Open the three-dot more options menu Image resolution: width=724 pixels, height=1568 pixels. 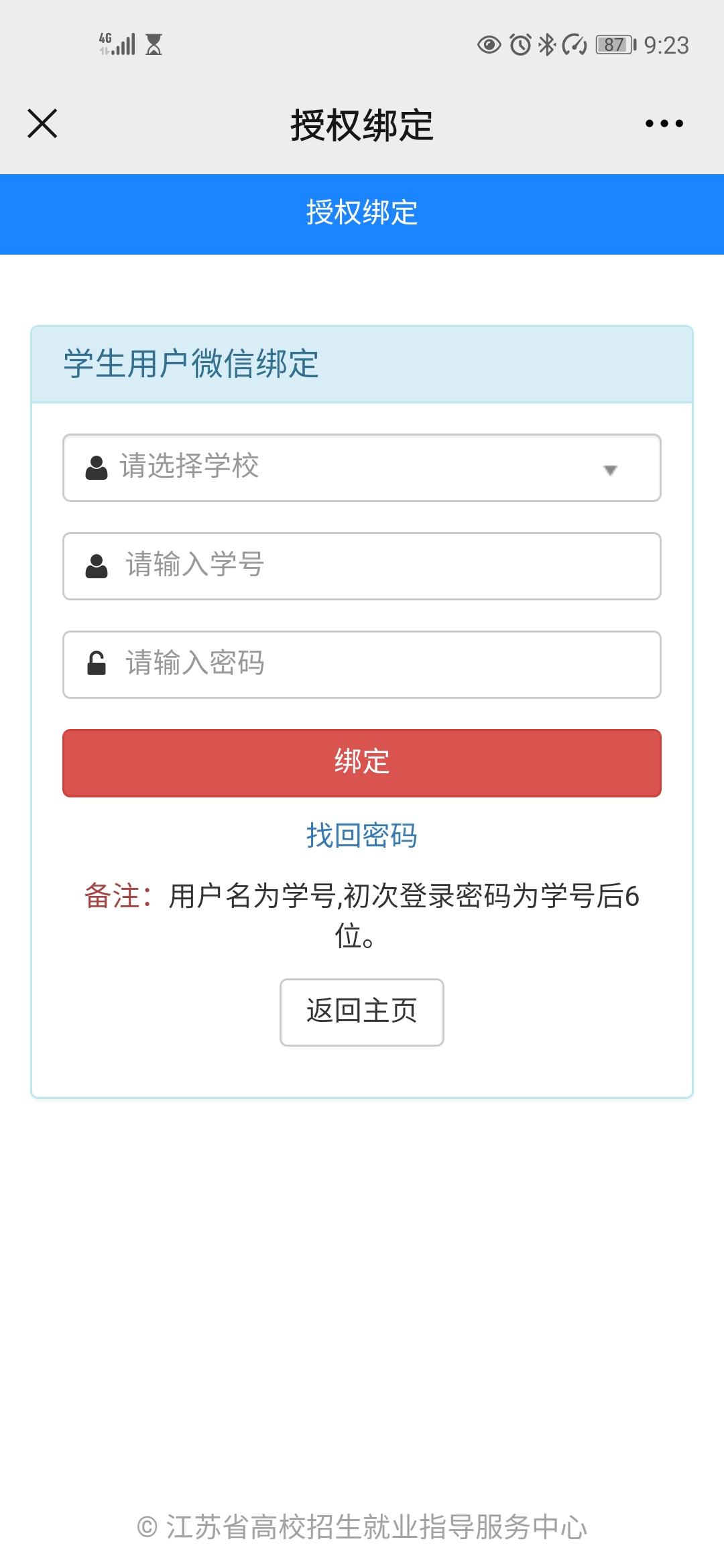664,124
